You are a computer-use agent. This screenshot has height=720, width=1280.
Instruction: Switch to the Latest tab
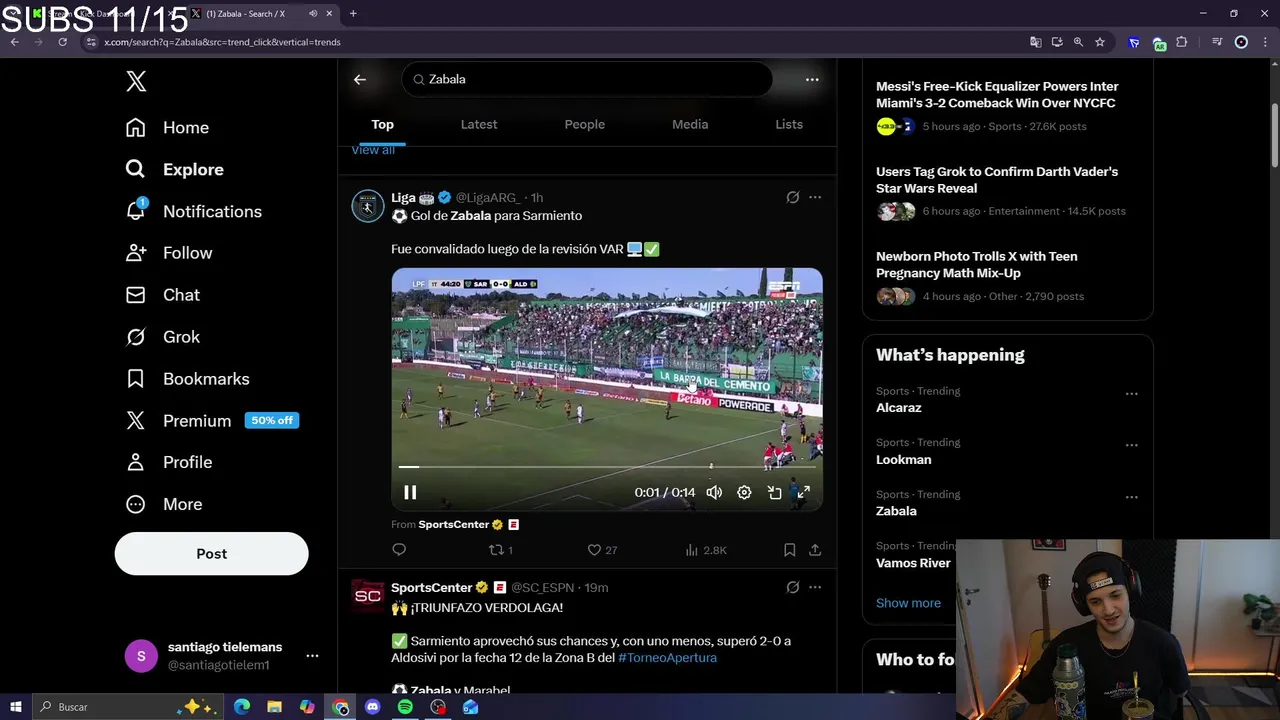(x=478, y=124)
